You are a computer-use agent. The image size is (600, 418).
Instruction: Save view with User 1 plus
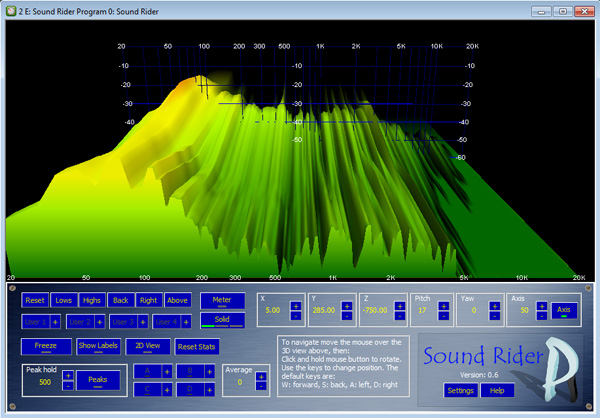[x=55, y=322]
